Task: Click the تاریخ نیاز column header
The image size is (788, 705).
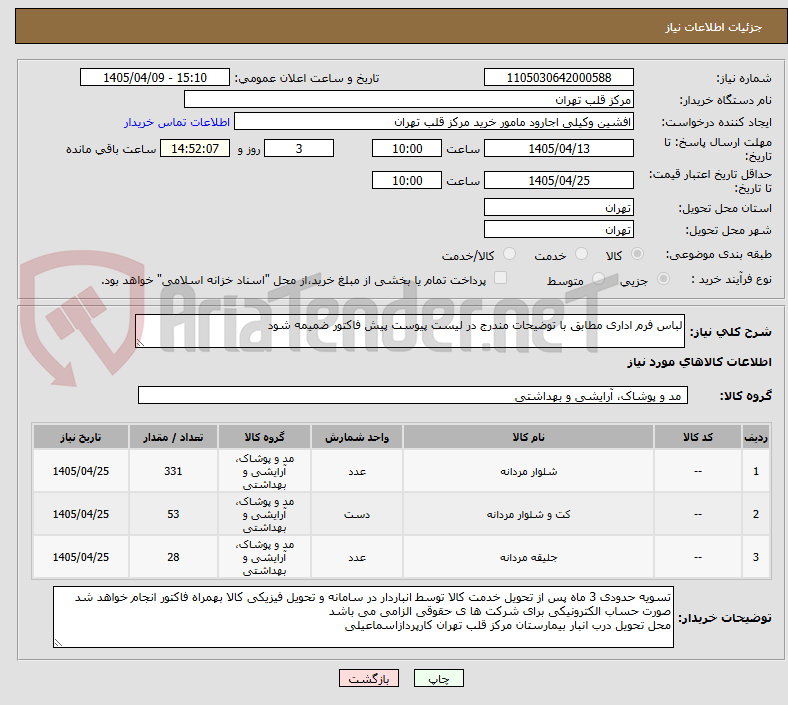Action: tap(81, 437)
